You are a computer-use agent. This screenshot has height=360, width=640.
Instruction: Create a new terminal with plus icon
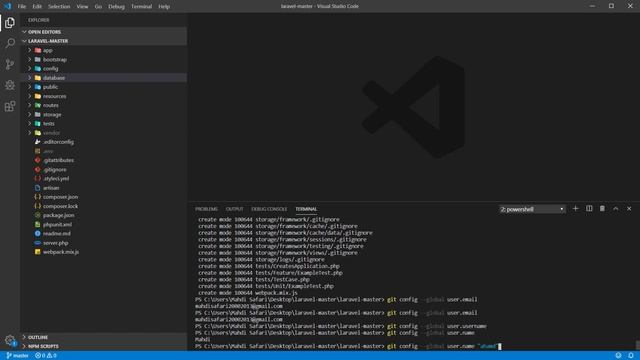(x=576, y=209)
